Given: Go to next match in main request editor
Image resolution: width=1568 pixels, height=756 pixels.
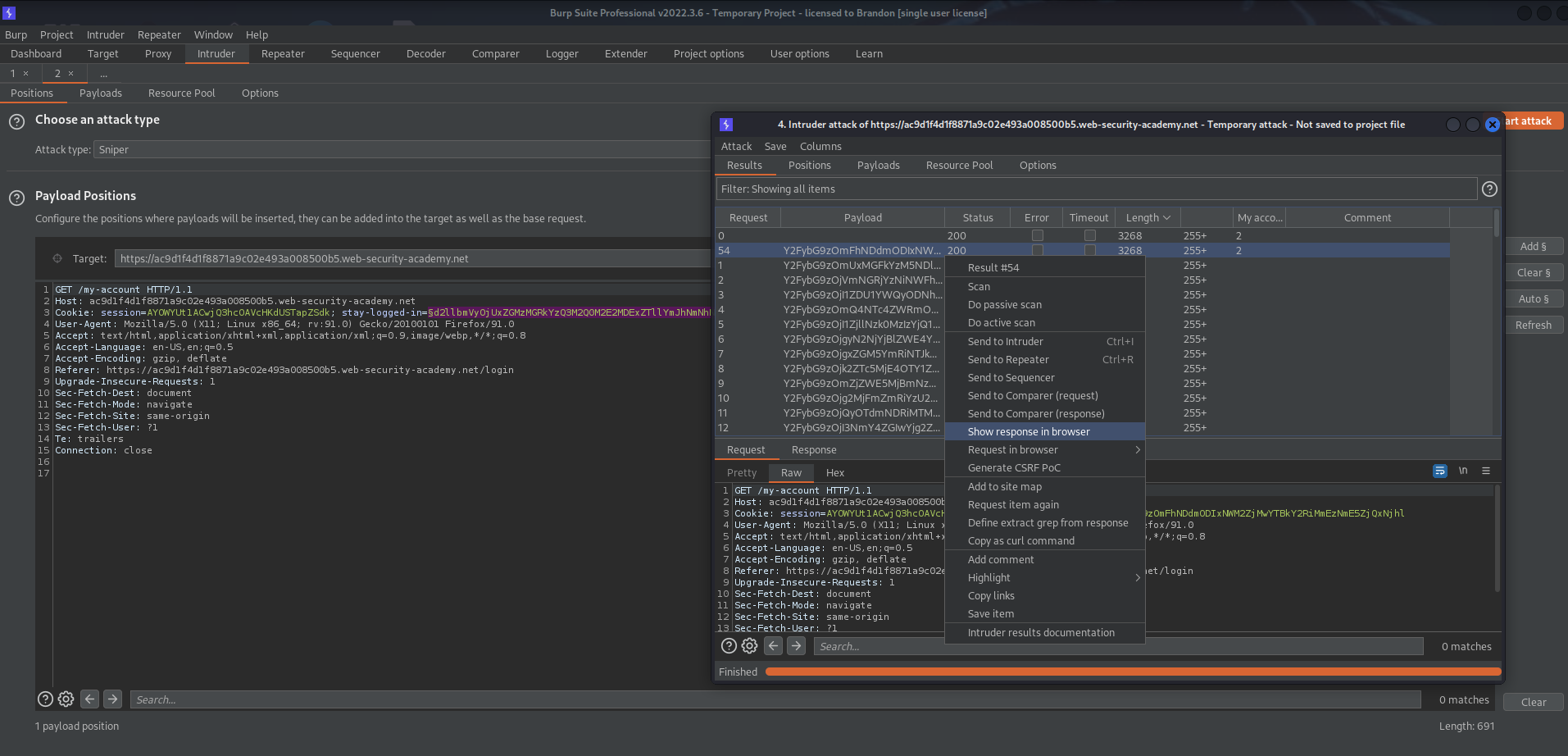Looking at the screenshot, I should [x=113, y=699].
